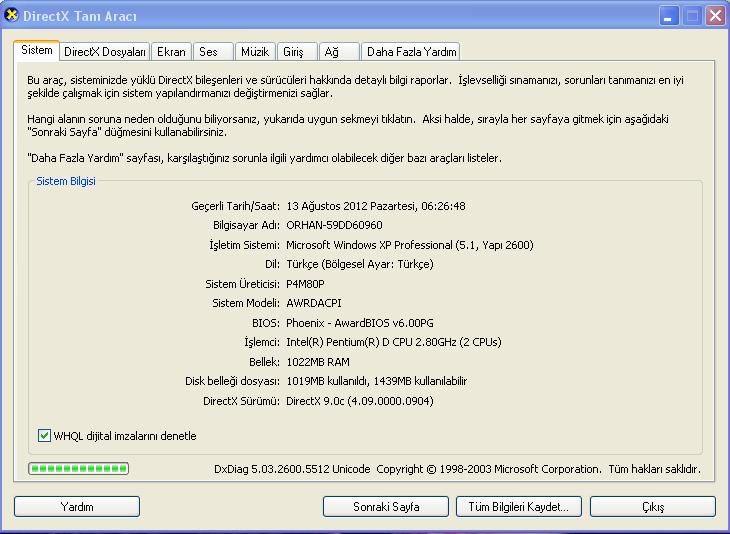Click the 'Bilgisayar Adı:' label

click(246, 225)
